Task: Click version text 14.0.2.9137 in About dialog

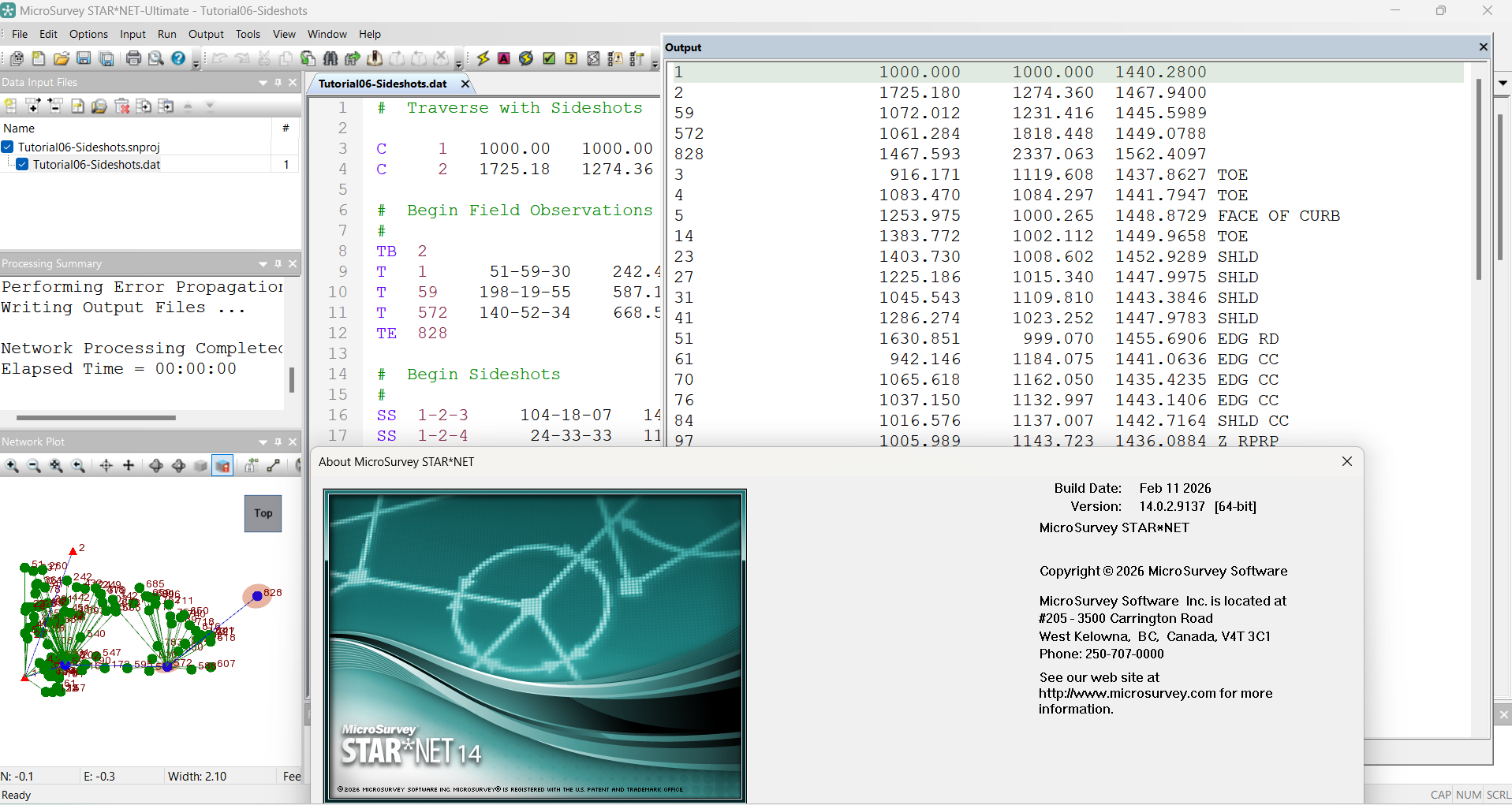Action: 1172,506
